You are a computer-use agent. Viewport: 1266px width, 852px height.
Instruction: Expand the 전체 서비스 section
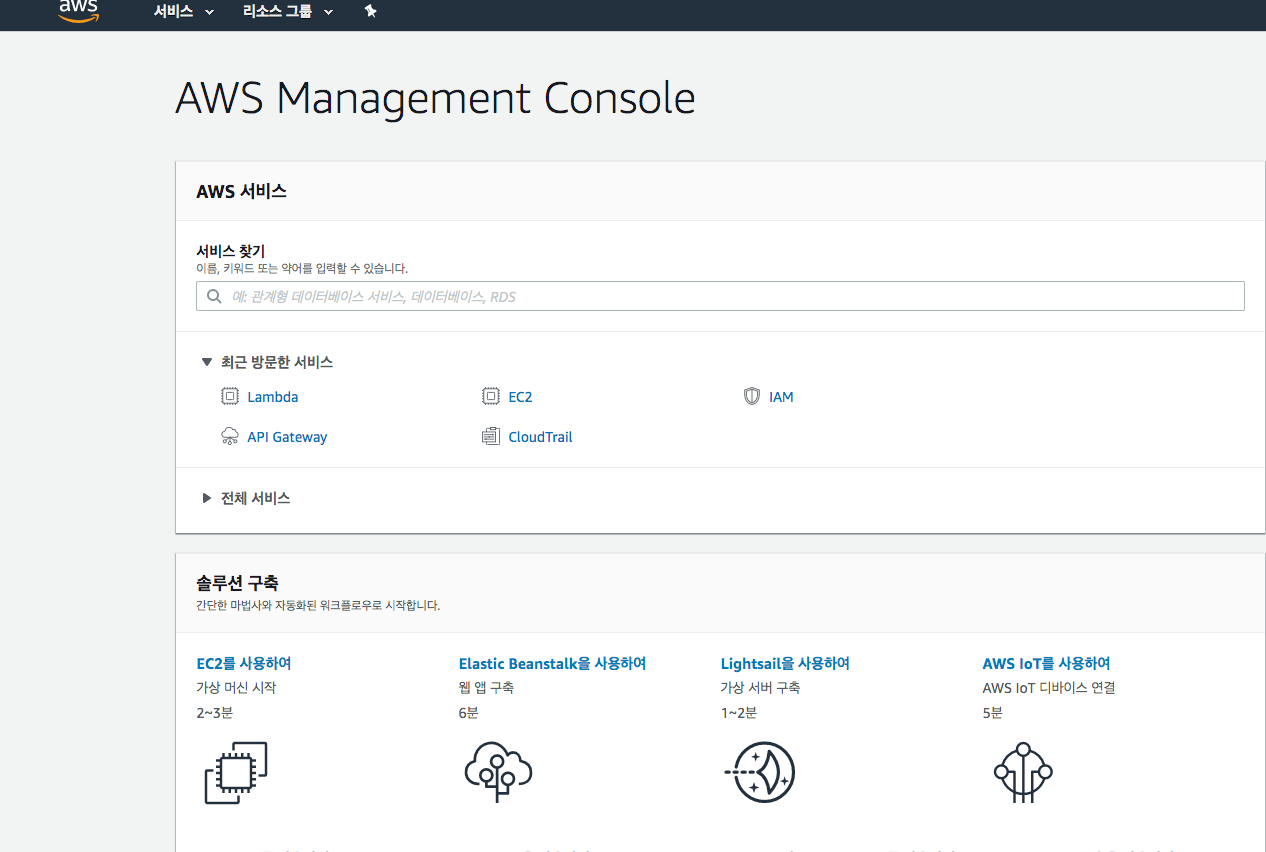click(x=246, y=498)
